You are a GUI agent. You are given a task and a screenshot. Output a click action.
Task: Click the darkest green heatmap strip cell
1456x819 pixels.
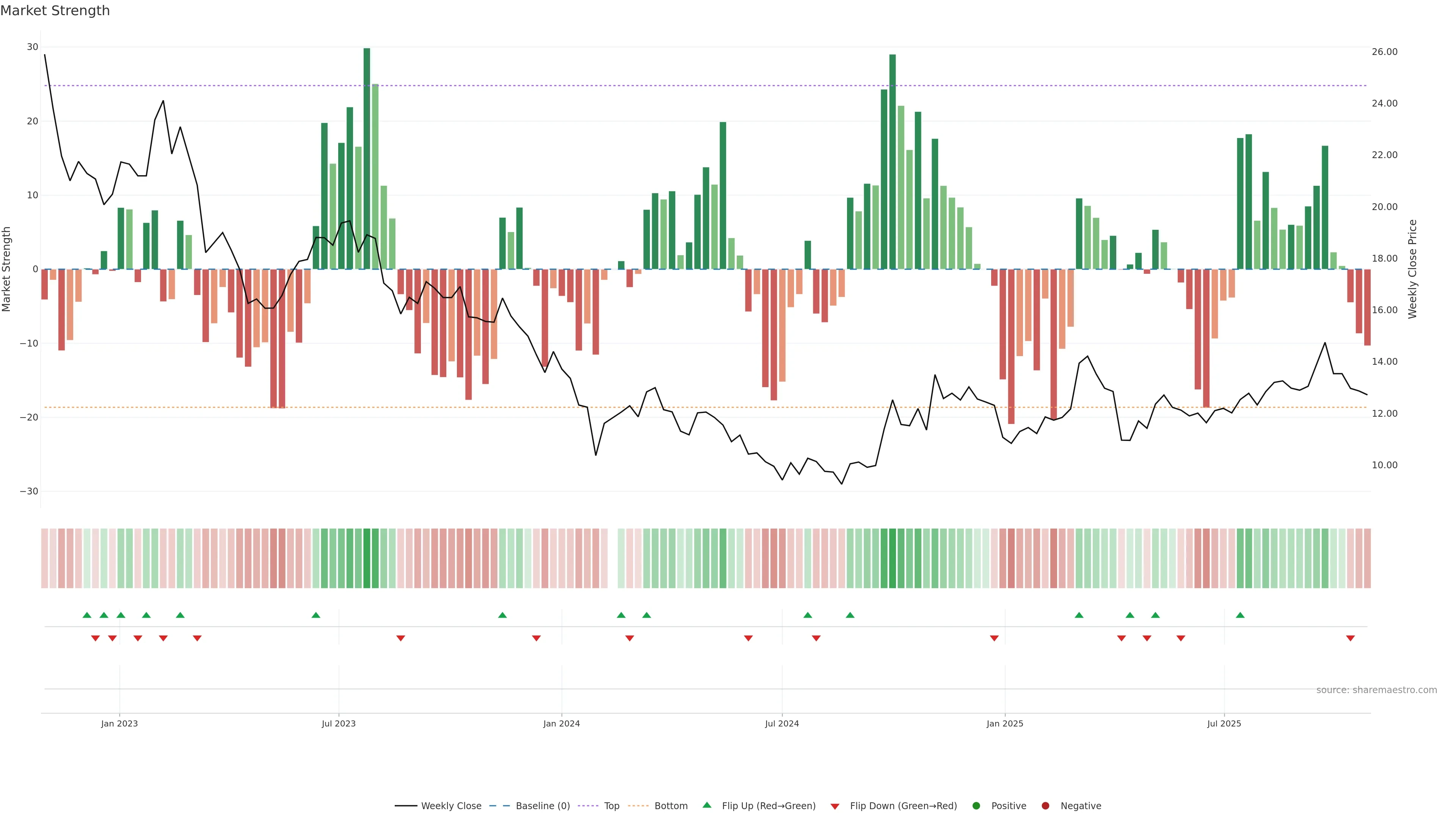pos(367,558)
